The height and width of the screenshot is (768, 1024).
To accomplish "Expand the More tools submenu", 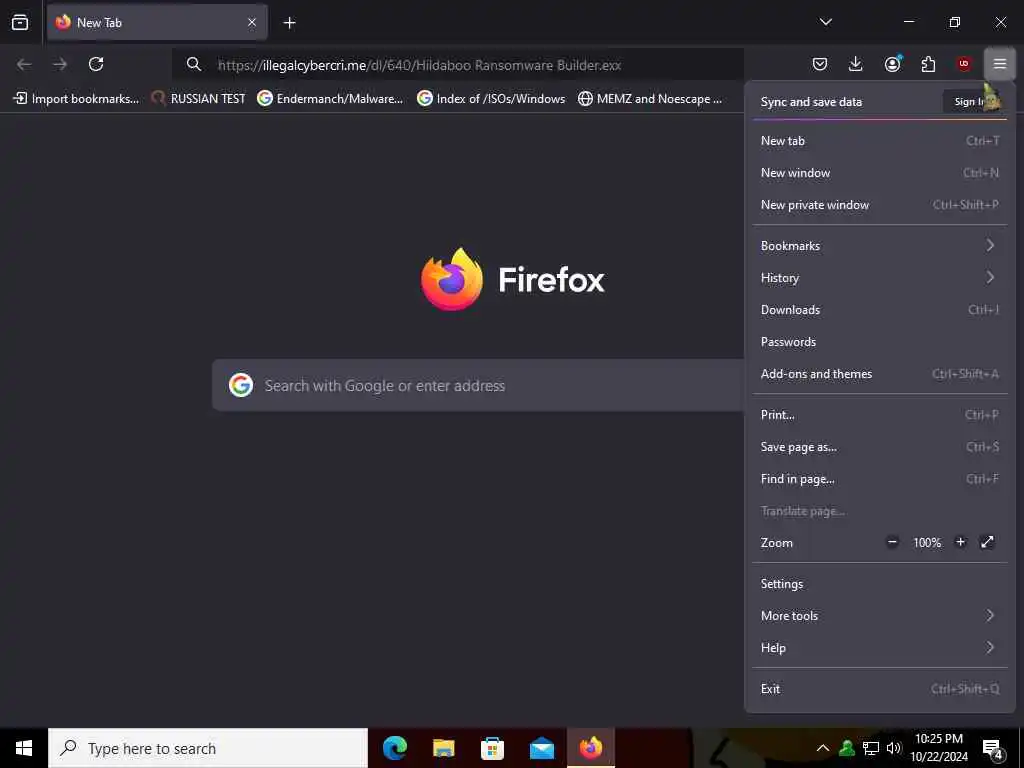I will [x=880, y=616].
